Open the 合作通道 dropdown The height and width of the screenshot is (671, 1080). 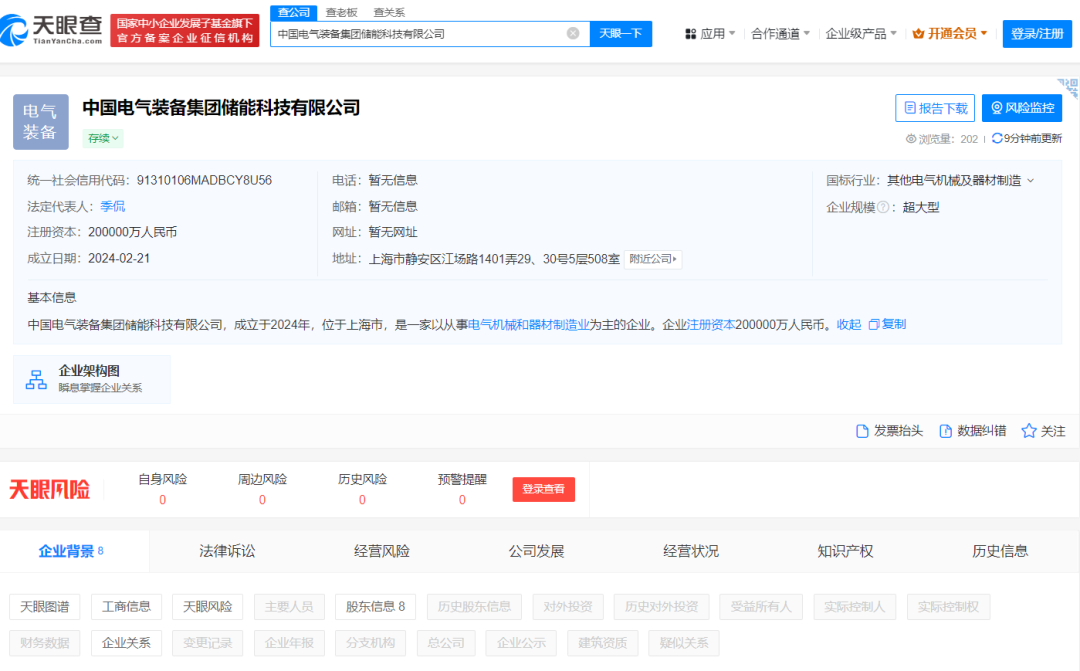(780, 34)
